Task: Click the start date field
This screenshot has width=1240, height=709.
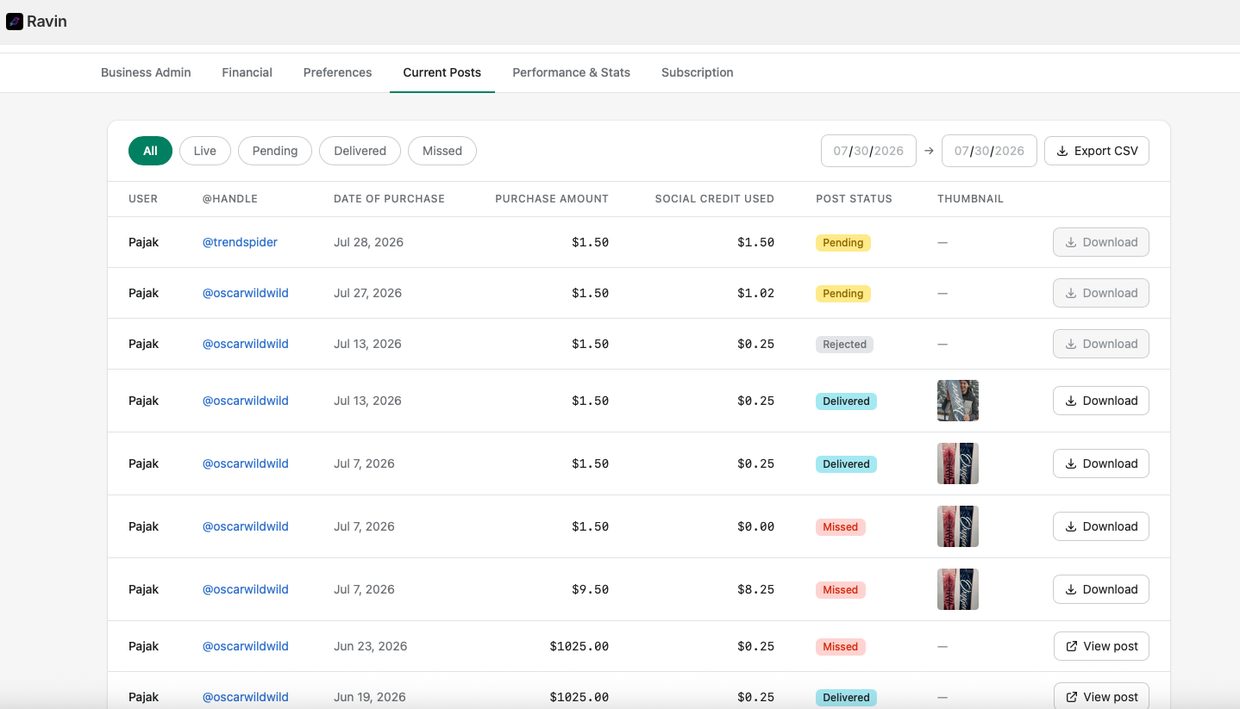Action: pos(868,151)
